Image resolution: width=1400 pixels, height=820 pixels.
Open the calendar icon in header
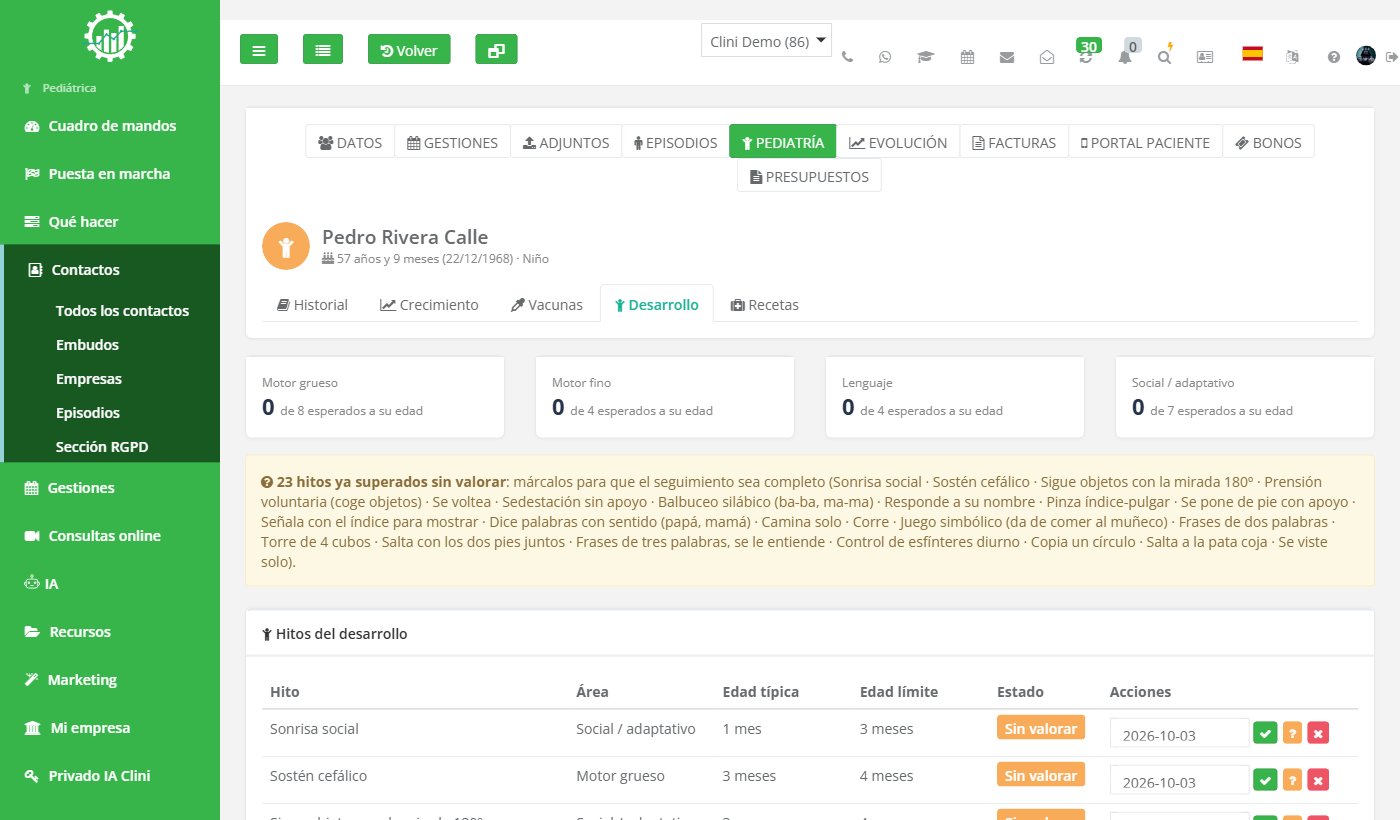point(967,57)
